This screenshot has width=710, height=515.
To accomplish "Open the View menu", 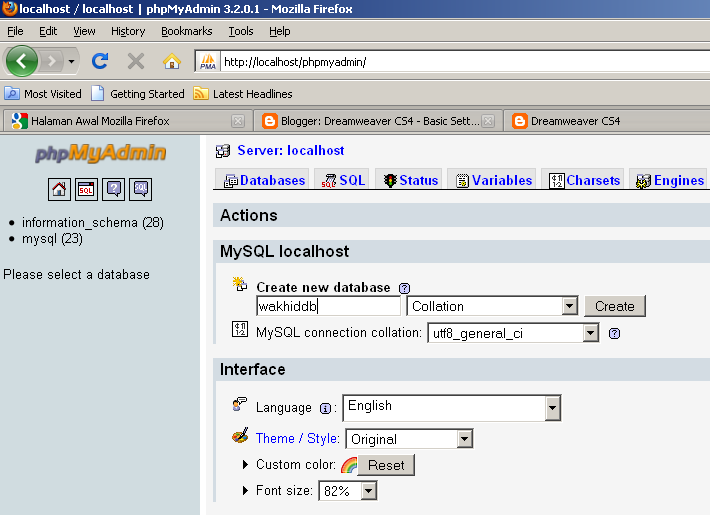I will (x=84, y=31).
